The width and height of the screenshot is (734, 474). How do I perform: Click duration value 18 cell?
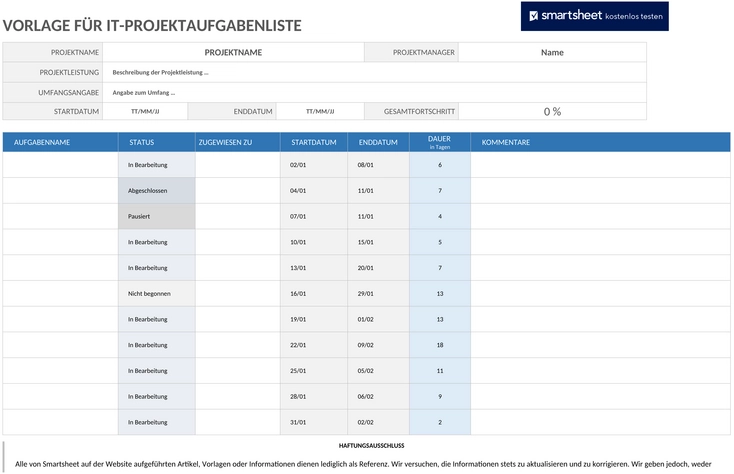pyautogui.click(x=440, y=345)
